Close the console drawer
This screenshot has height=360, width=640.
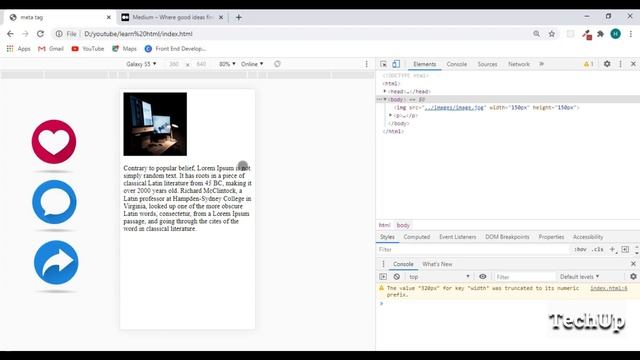pyautogui.click(x=633, y=264)
